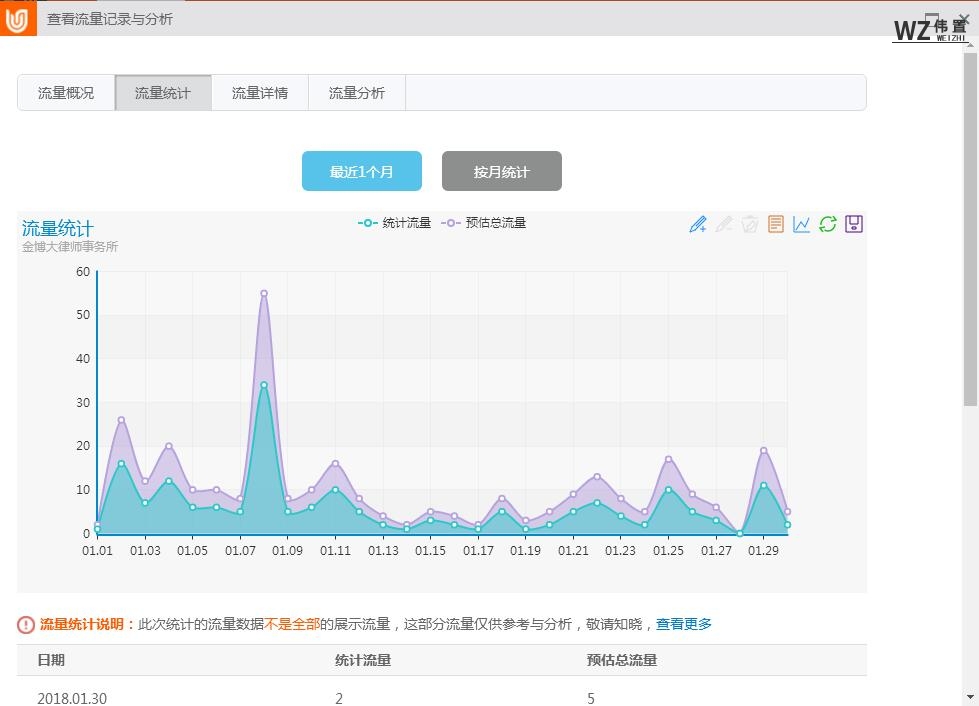
Task: Go to the 流量分析 tab
Action: pyautogui.click(x=357, y=93)
